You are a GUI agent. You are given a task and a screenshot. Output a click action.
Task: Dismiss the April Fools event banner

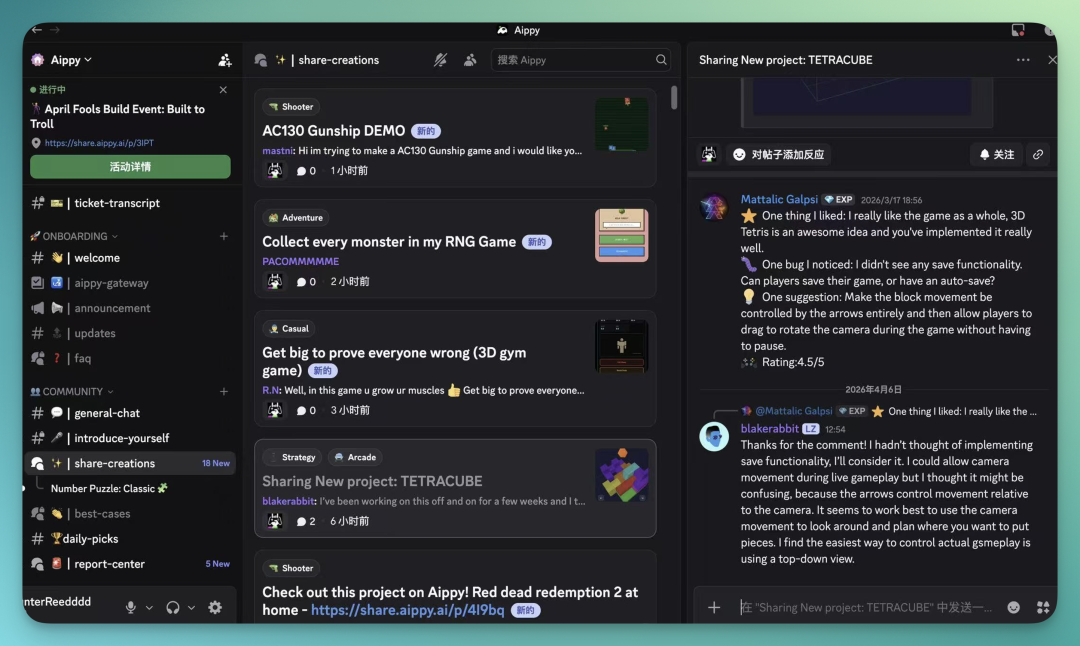pos(223,90)
